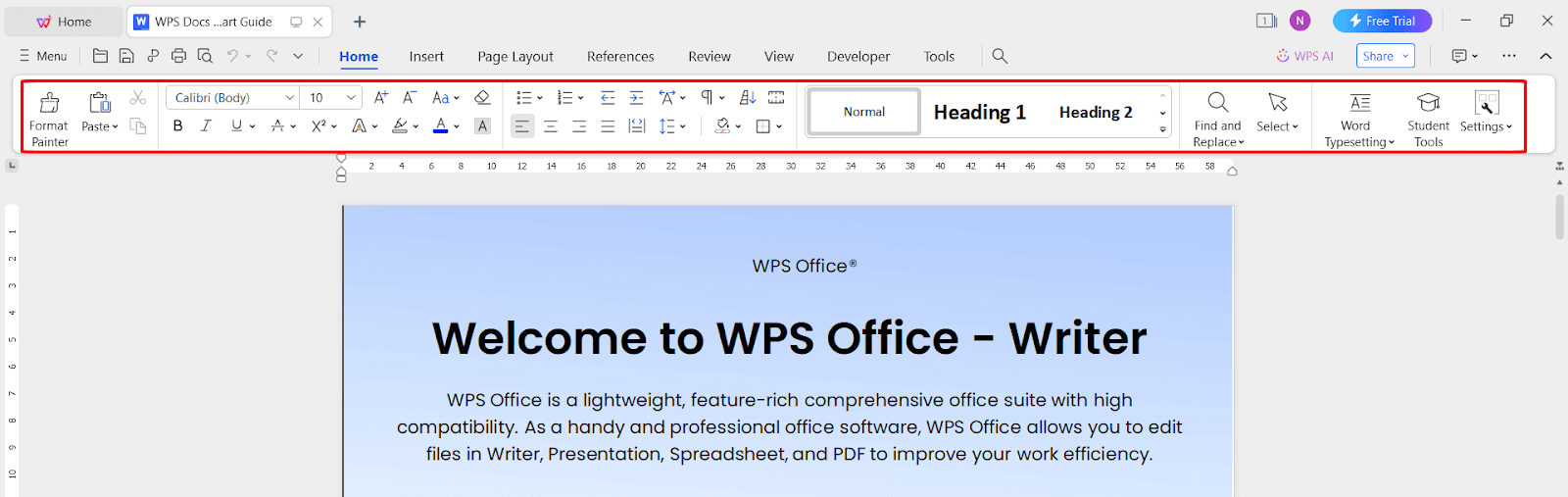Click the Undo arrow
This screenshot has height=497, width=1568.
232,56
